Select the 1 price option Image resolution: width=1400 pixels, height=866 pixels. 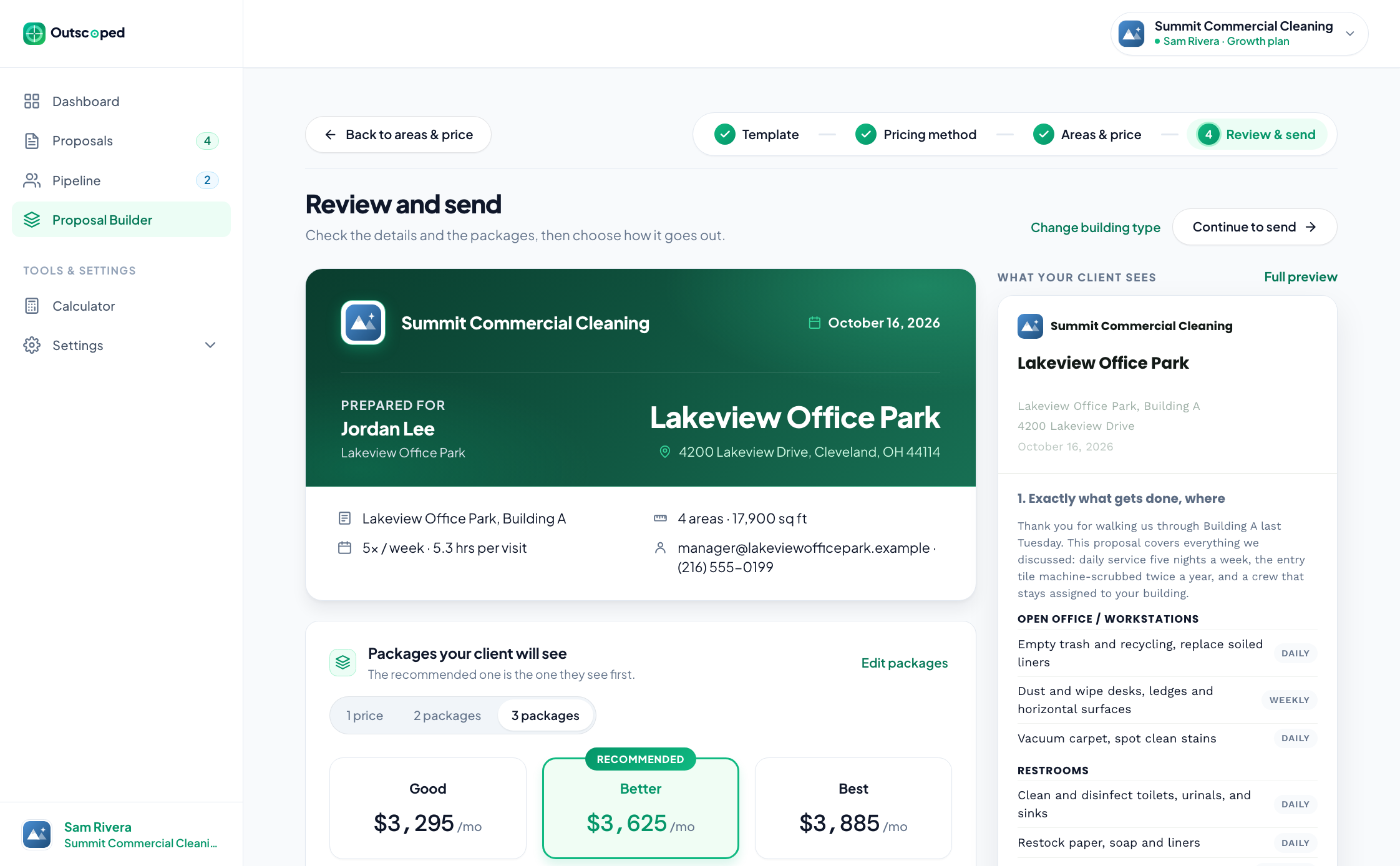[x=365, y=716]
